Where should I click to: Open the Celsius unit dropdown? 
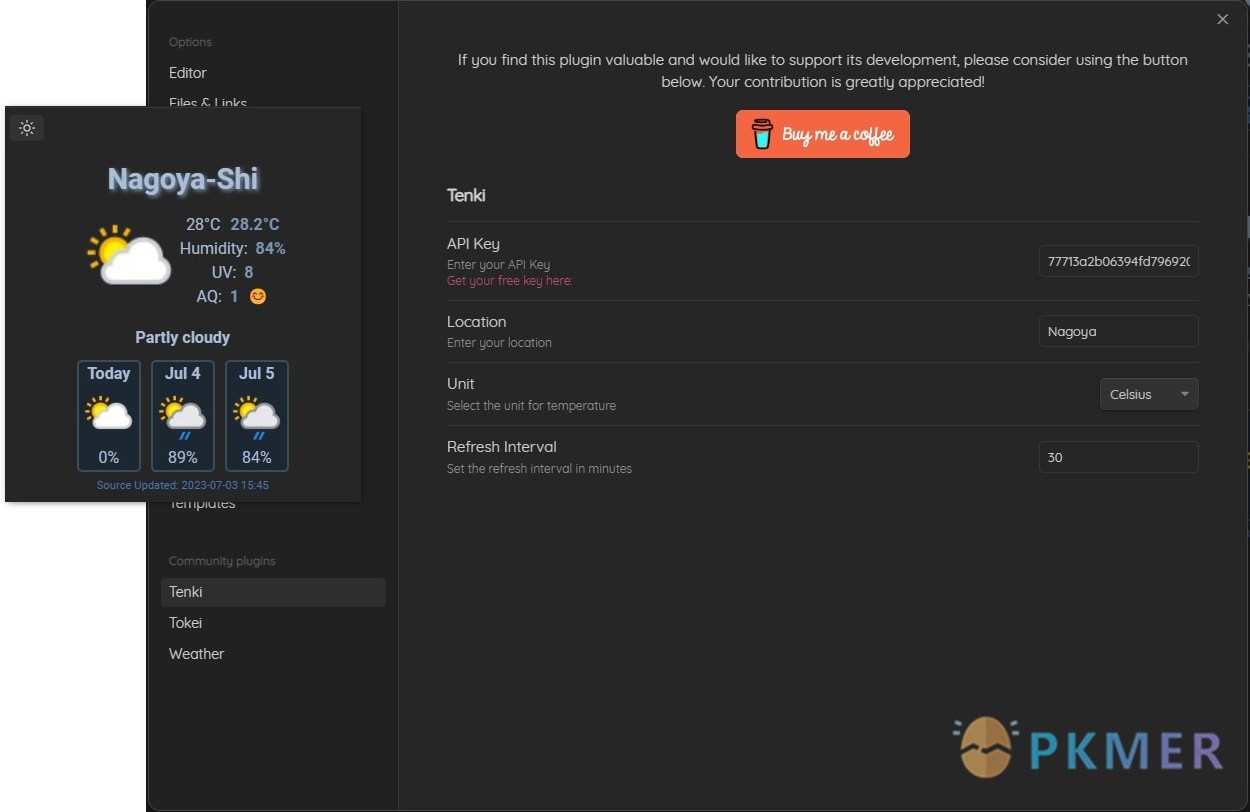(x=1149, y=394)
